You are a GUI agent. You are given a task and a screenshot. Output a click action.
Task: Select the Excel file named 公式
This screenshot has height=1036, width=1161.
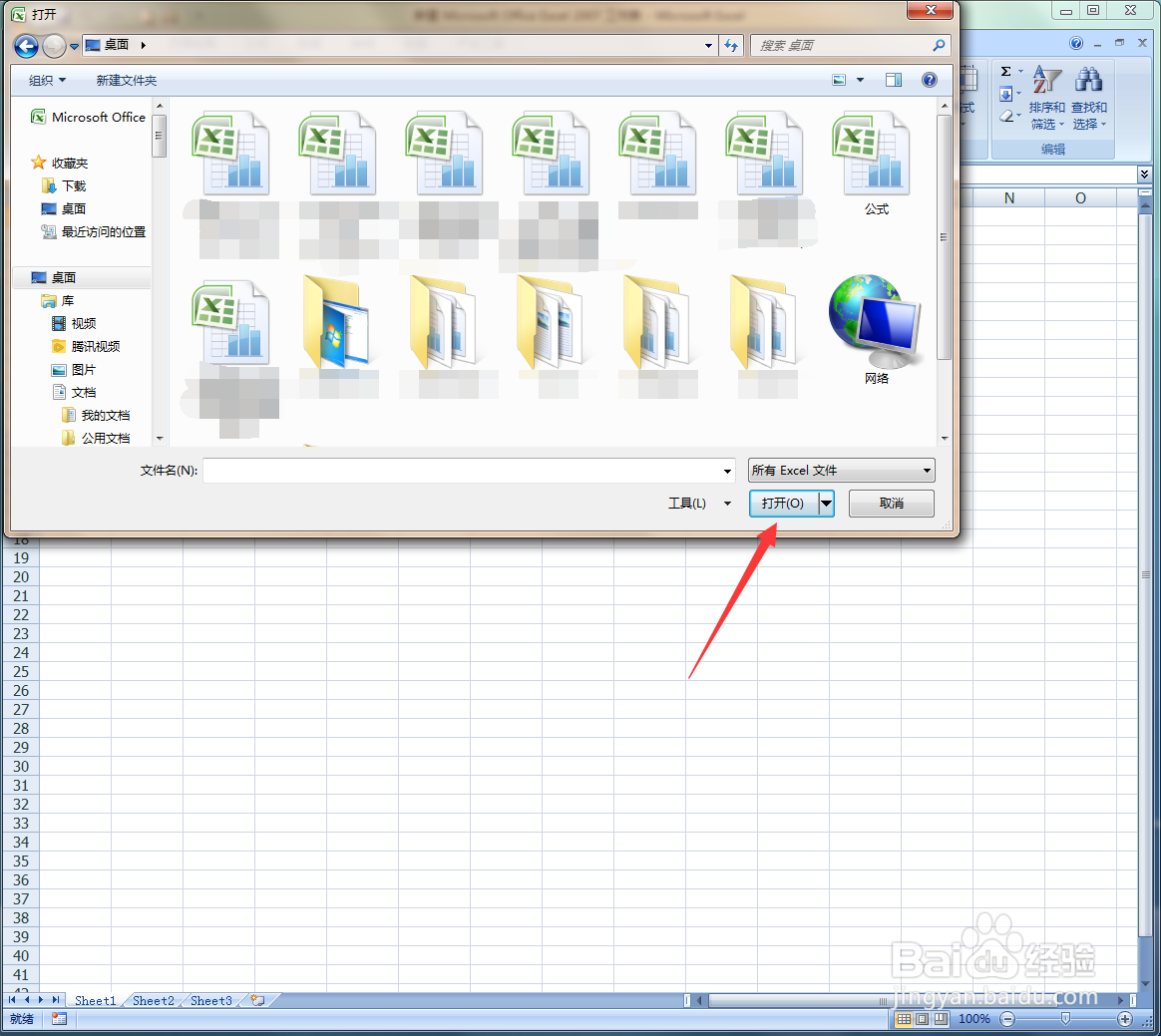tap(875, 163)
